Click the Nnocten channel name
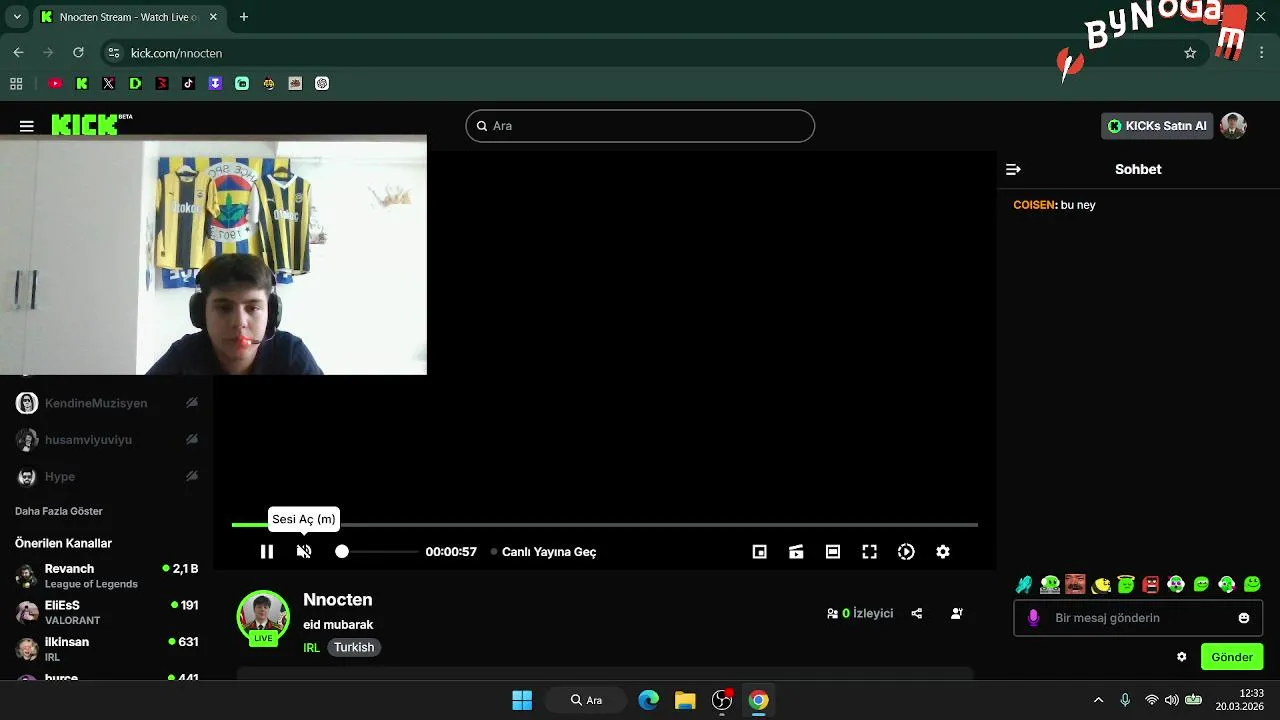Screen dimensions: 1280x720 tap(338, 600)
